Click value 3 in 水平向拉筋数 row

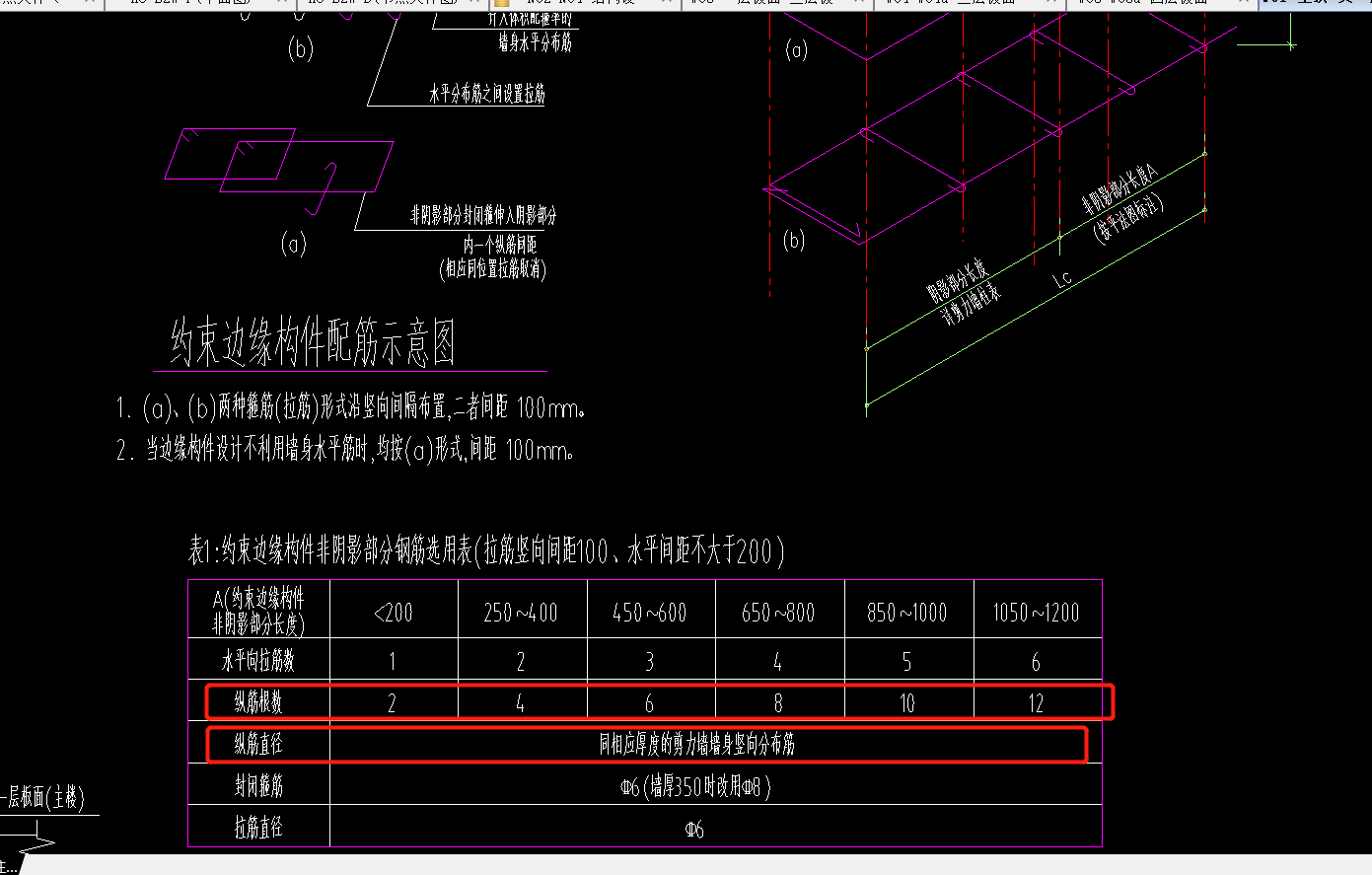click(x=649, y=661)
